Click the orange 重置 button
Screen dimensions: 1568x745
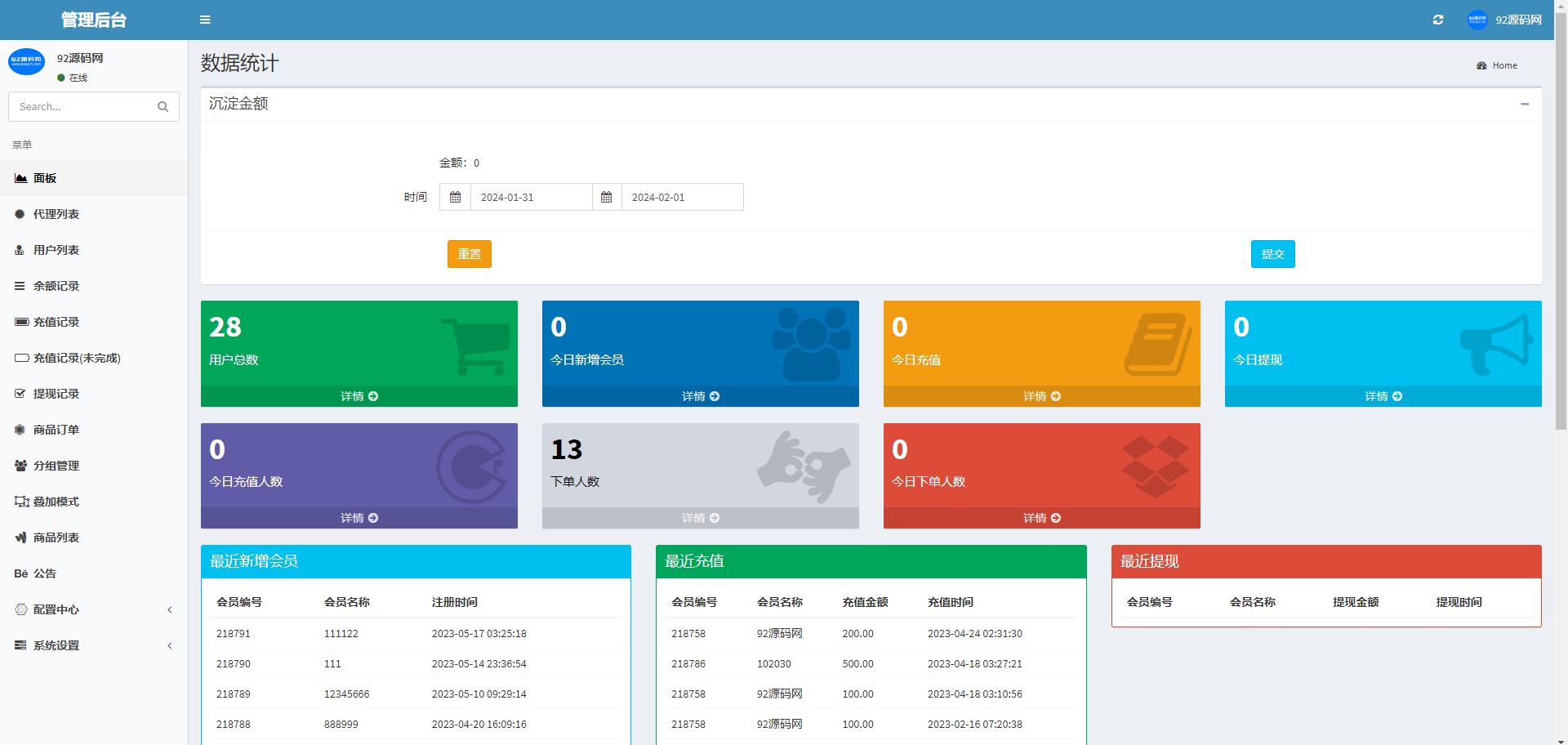click(470, 254)
